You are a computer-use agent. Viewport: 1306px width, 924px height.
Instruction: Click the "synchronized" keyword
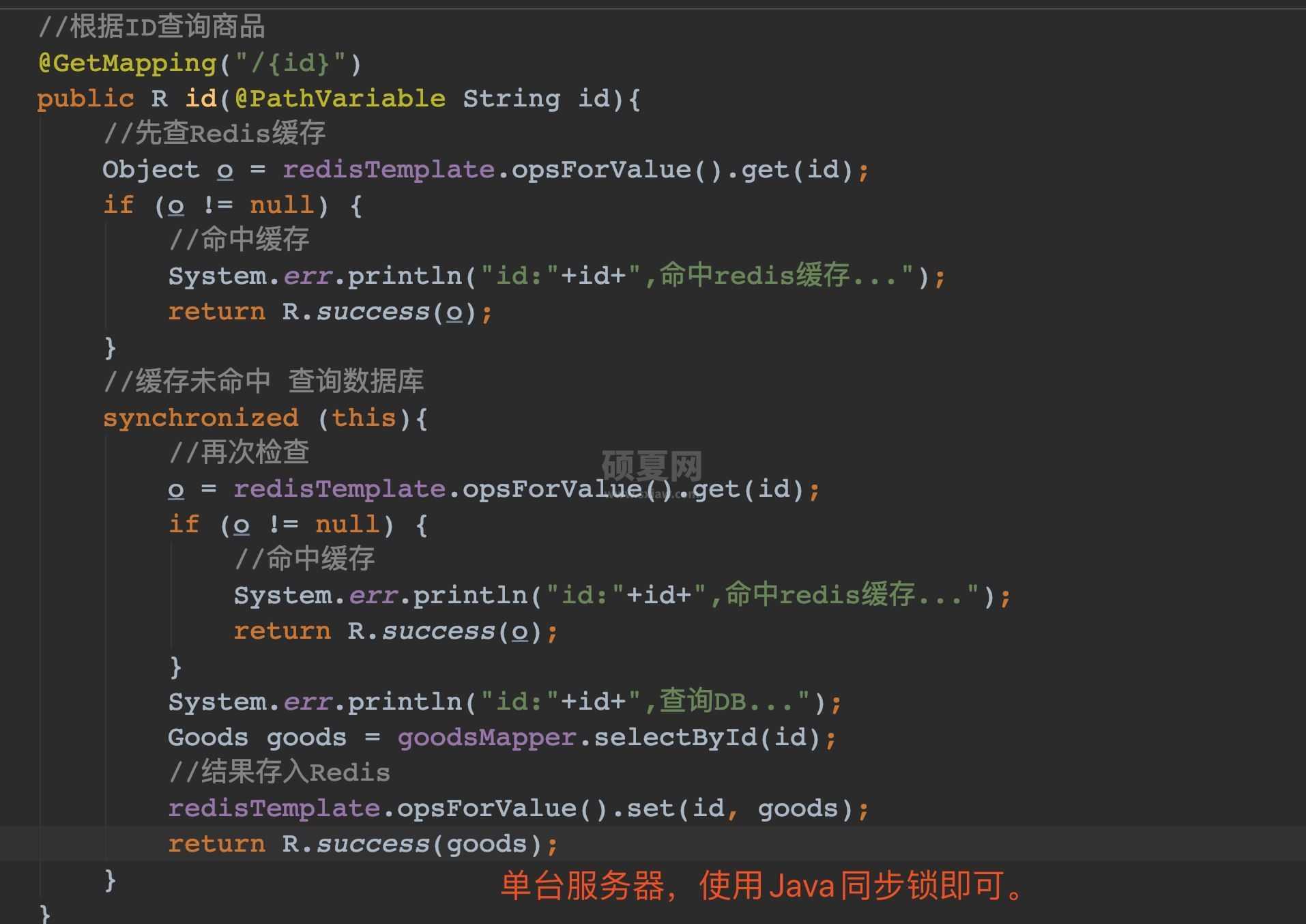pyautogui.click(x=201, y=418)
